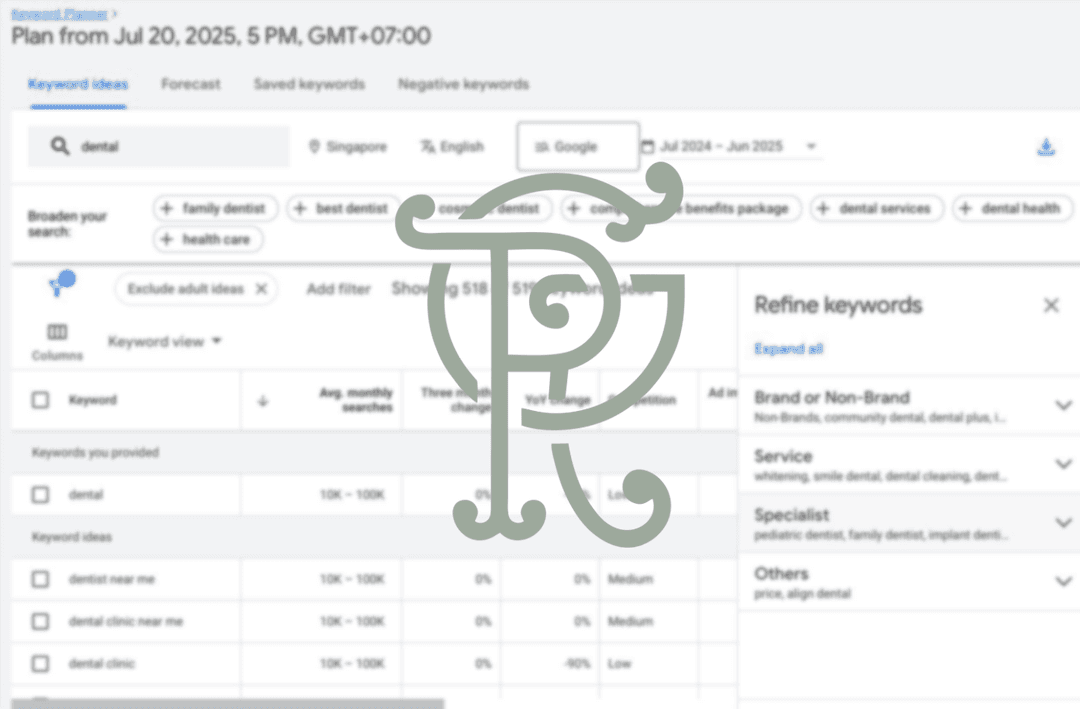Open the Google search network selector
This screenshot has width=1080, height=709.
pos(578,146)
